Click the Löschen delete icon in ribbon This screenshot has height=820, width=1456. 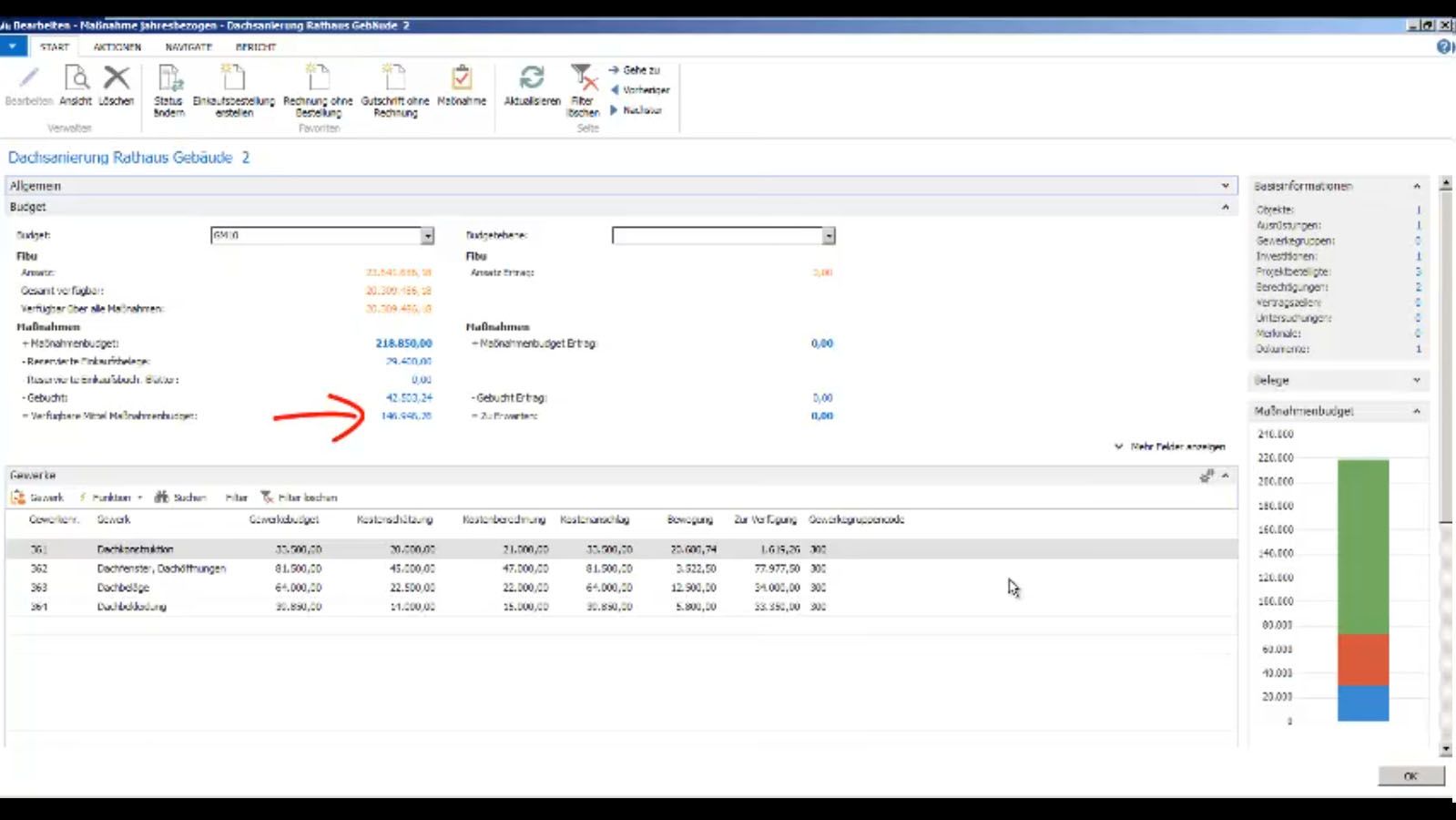point(116,79)
